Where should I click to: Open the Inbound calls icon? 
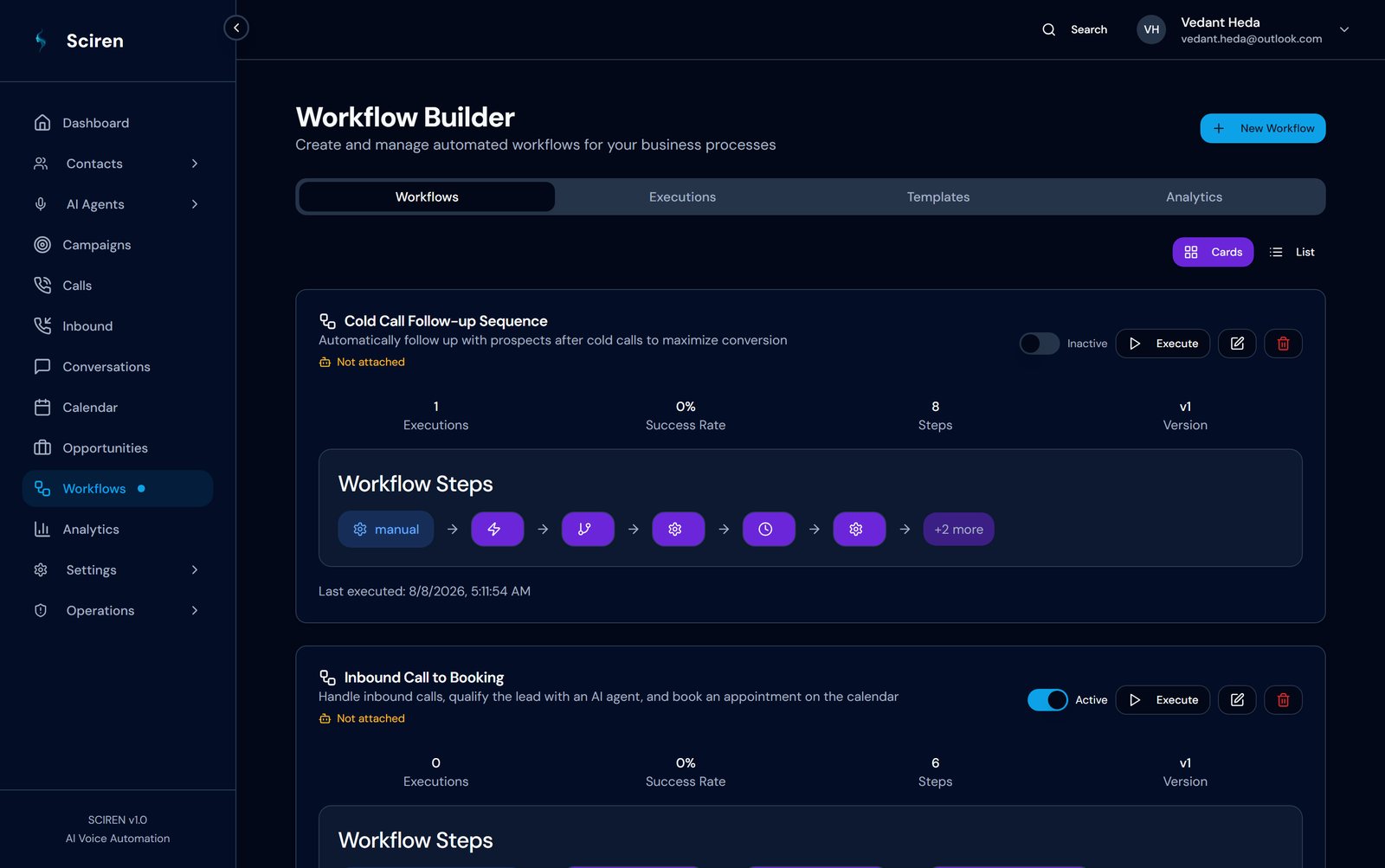coord(42,326)
